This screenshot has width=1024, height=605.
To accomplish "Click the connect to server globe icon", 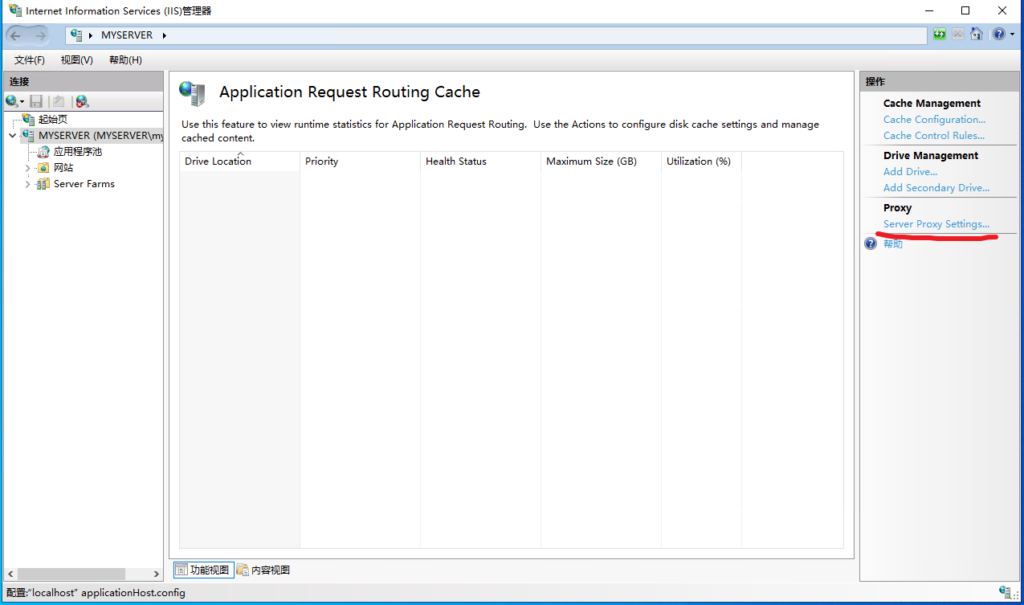I will point(13,101).
